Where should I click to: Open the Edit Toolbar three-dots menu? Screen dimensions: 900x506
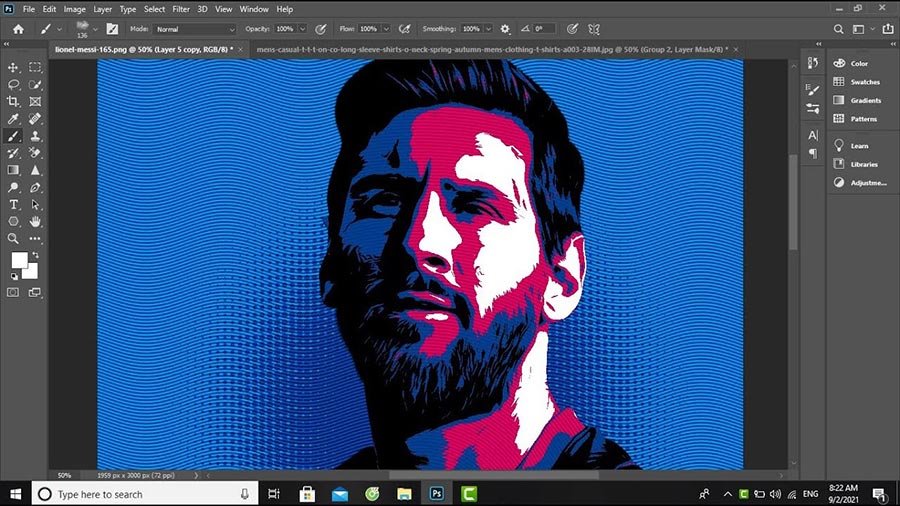[35, 238]
